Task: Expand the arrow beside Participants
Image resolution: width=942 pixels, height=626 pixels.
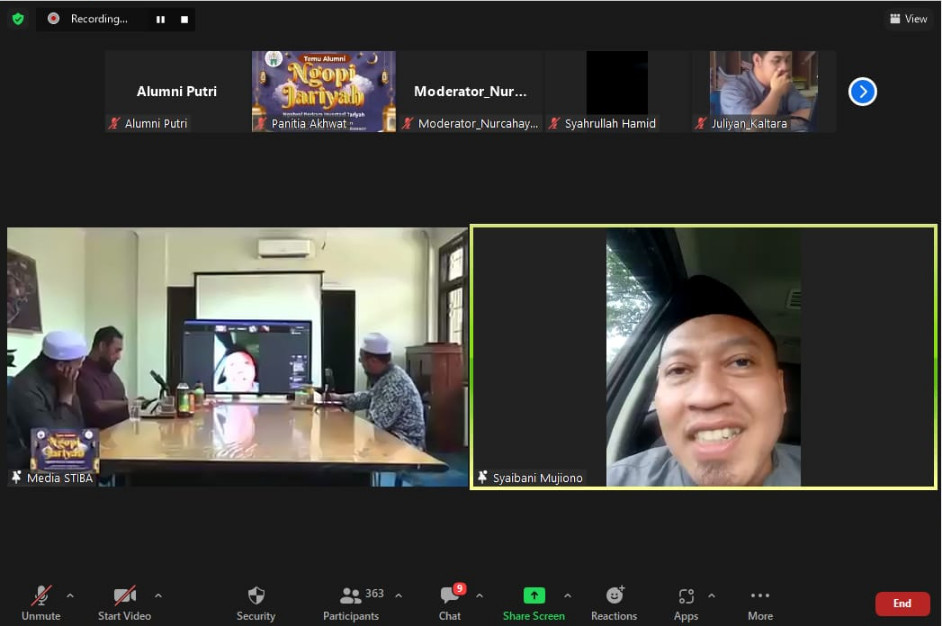Action: 398,596
